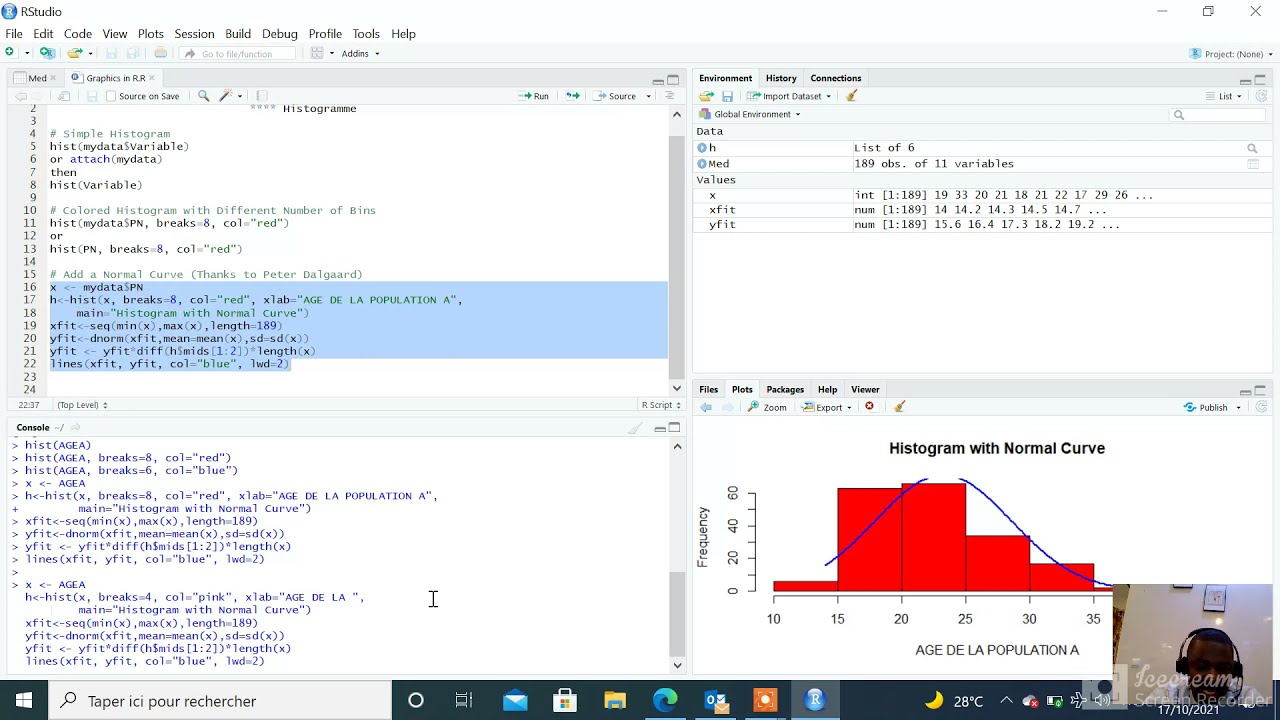
Task: Open the Source button dropdown arrow
Action: click(x=648, y=96)
